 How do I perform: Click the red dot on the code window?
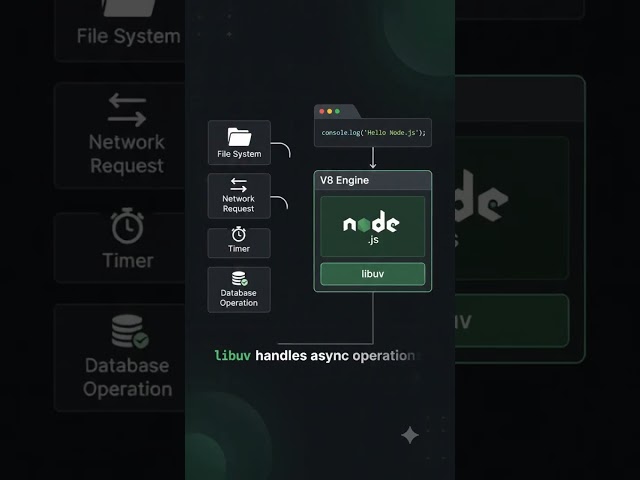[x=322, y=111]
